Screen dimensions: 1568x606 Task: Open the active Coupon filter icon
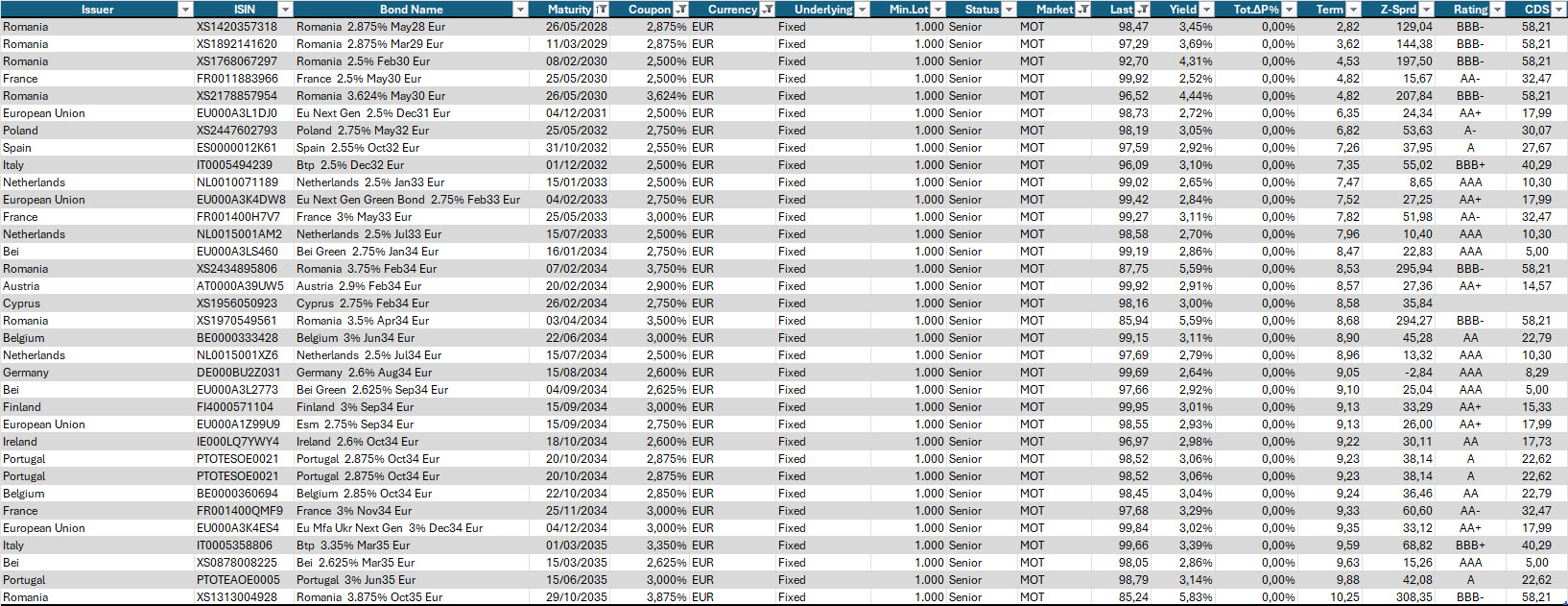click(680, 10)
